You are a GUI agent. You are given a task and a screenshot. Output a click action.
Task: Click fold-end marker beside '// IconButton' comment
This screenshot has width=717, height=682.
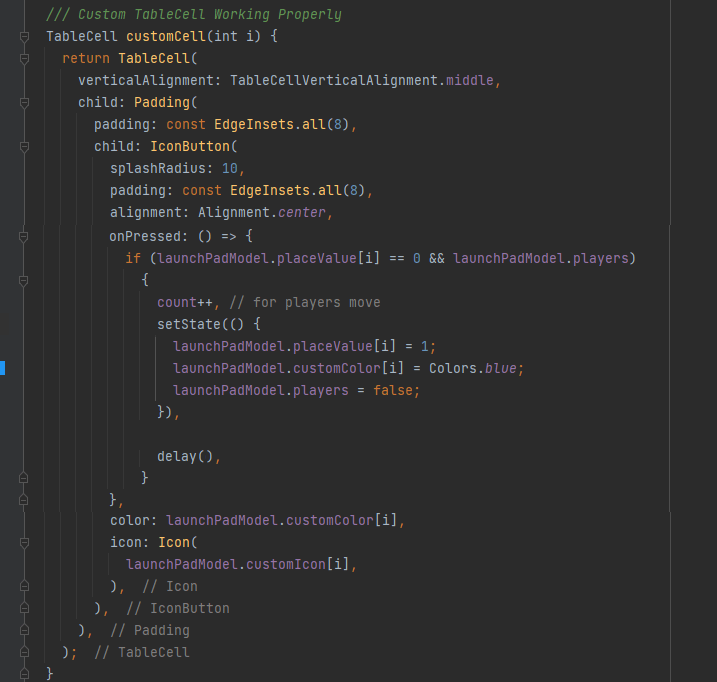tap(25, 608)
